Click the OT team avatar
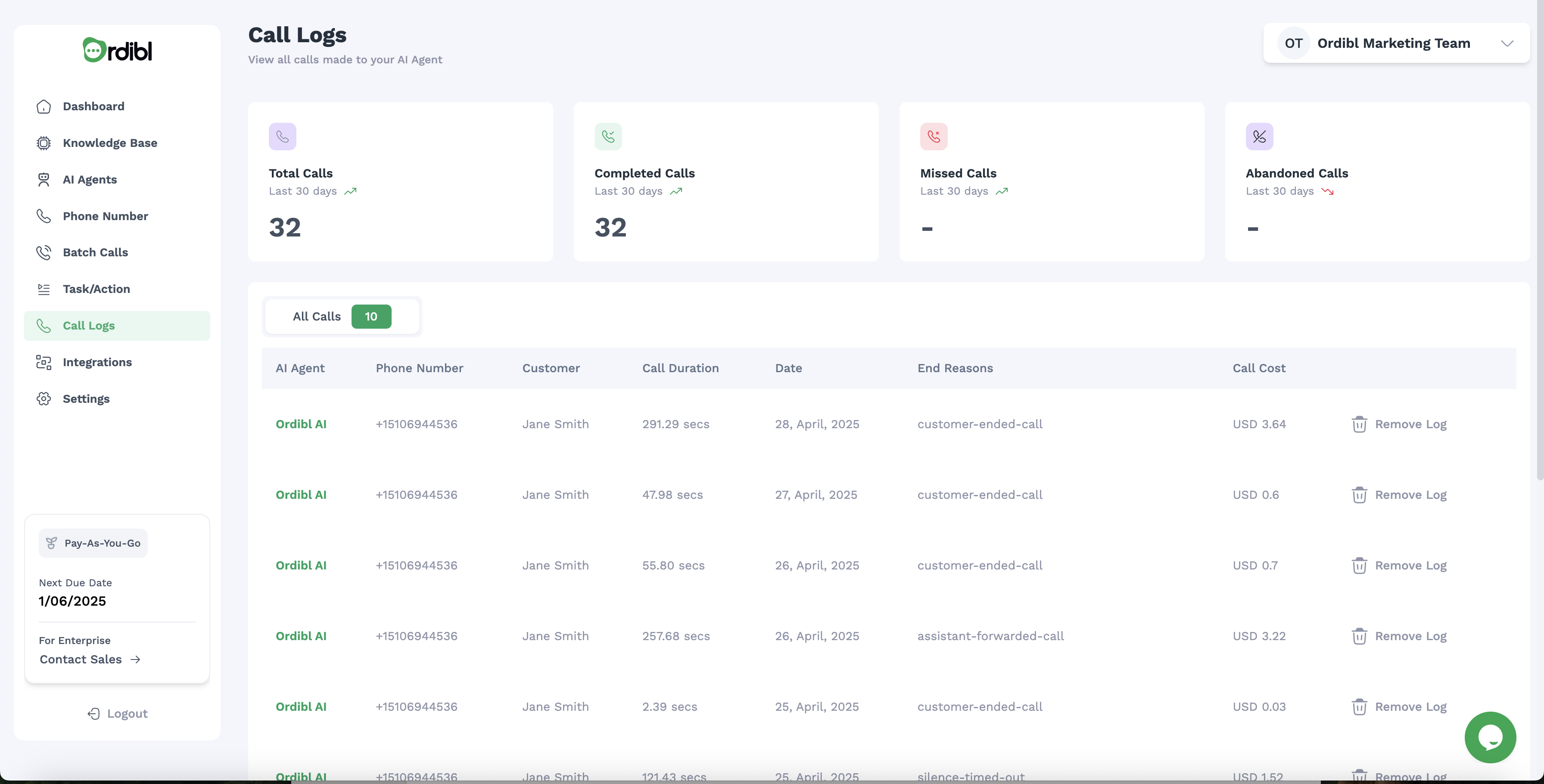The width and height of the screenshot is (1544, 784). 1293,43
